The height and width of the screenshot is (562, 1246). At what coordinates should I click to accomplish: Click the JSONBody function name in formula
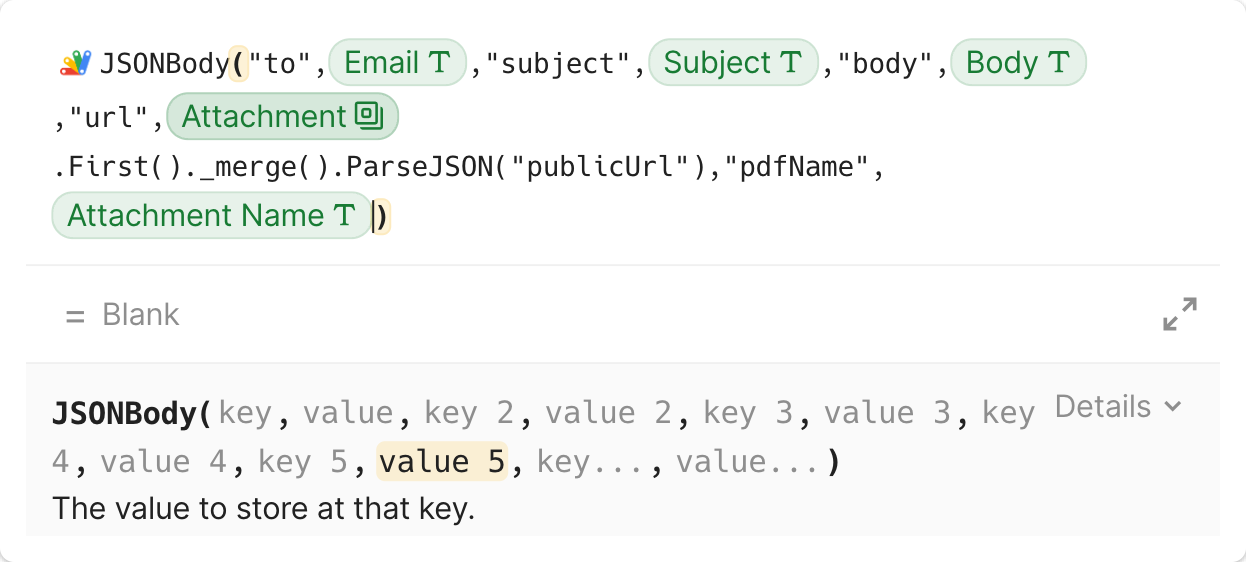tap(164, 64)
